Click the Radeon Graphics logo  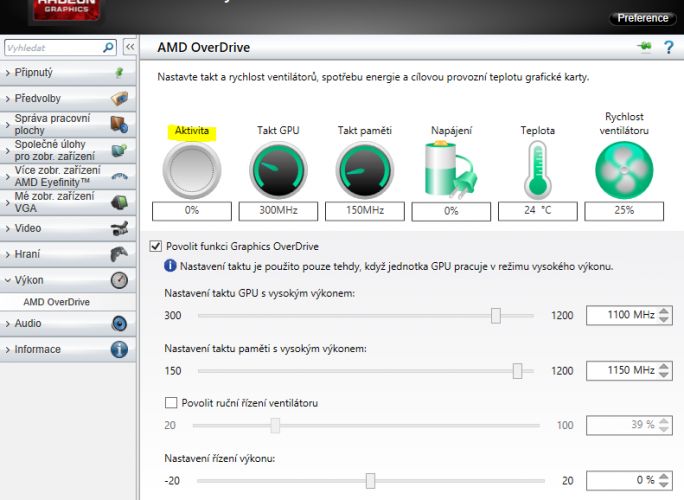point(67,9)
